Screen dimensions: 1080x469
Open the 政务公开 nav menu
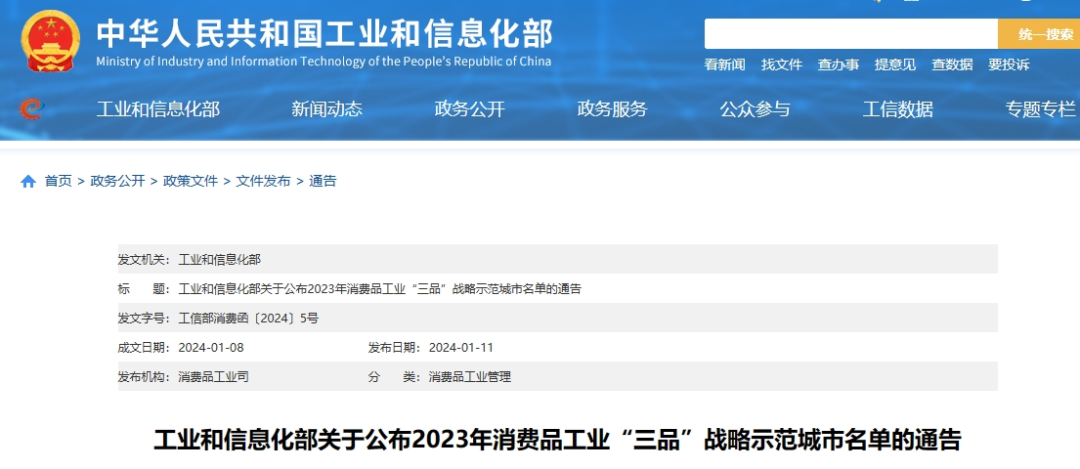[x=470, y=109]
